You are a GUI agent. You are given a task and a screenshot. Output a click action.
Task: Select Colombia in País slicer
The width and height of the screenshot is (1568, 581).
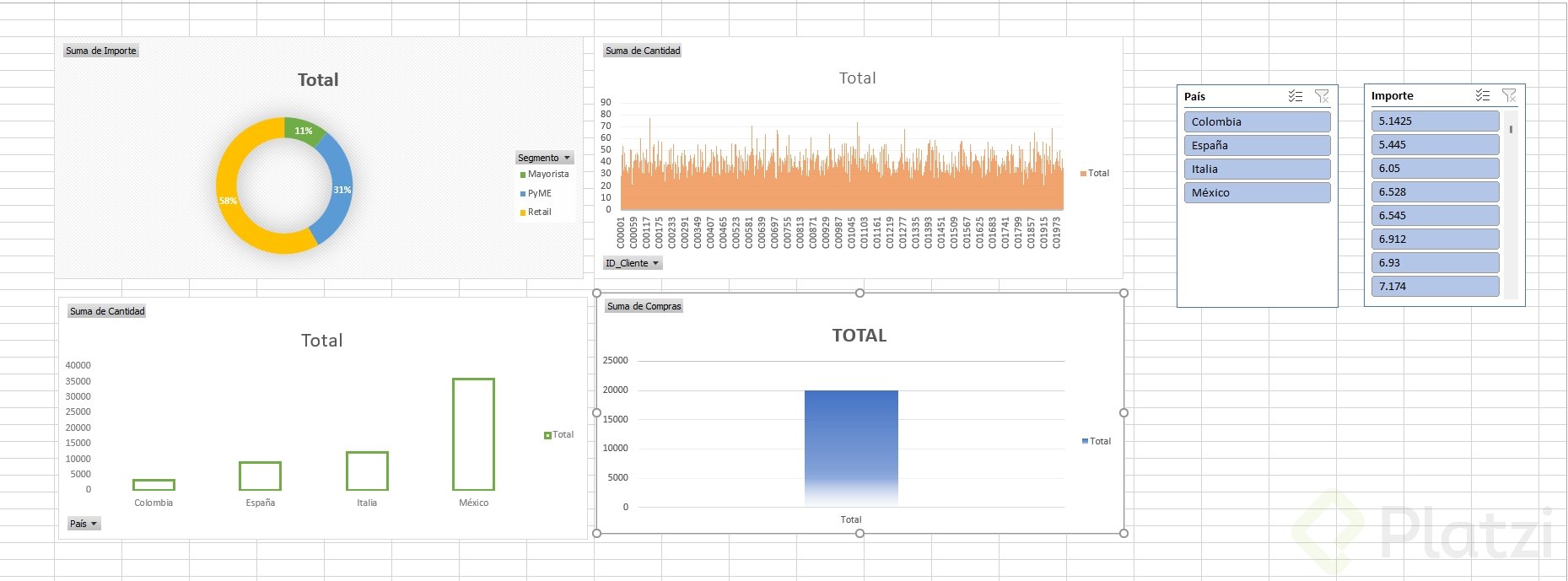coord(1257,121)
